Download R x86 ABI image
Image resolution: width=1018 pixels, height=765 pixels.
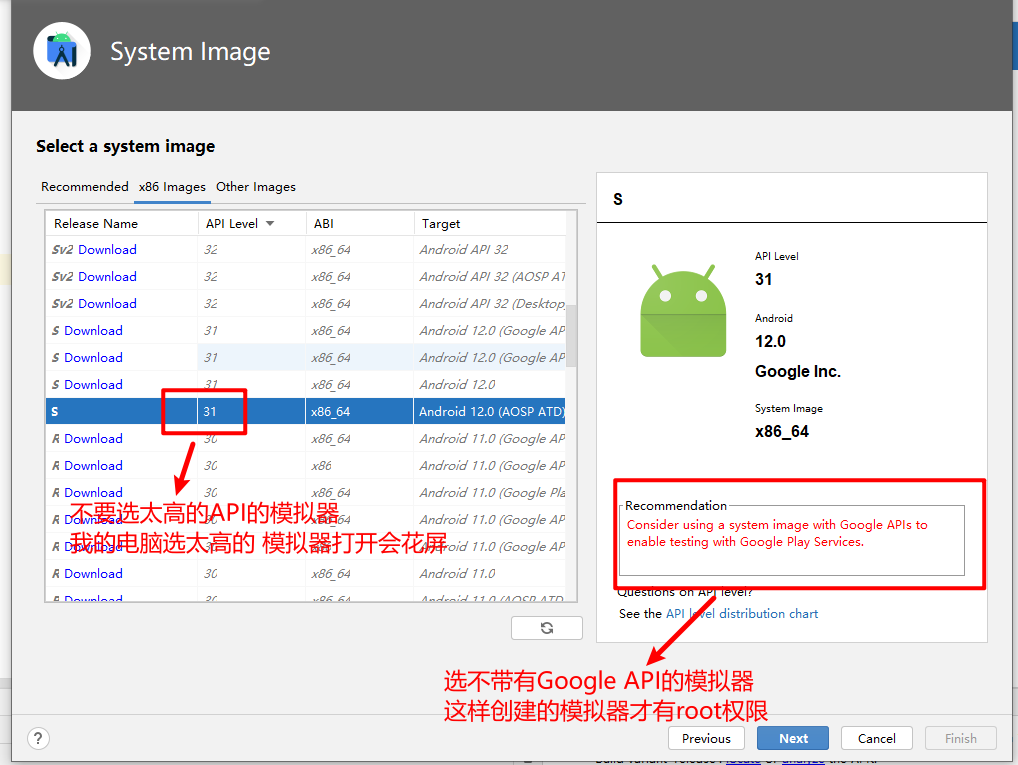93,466
